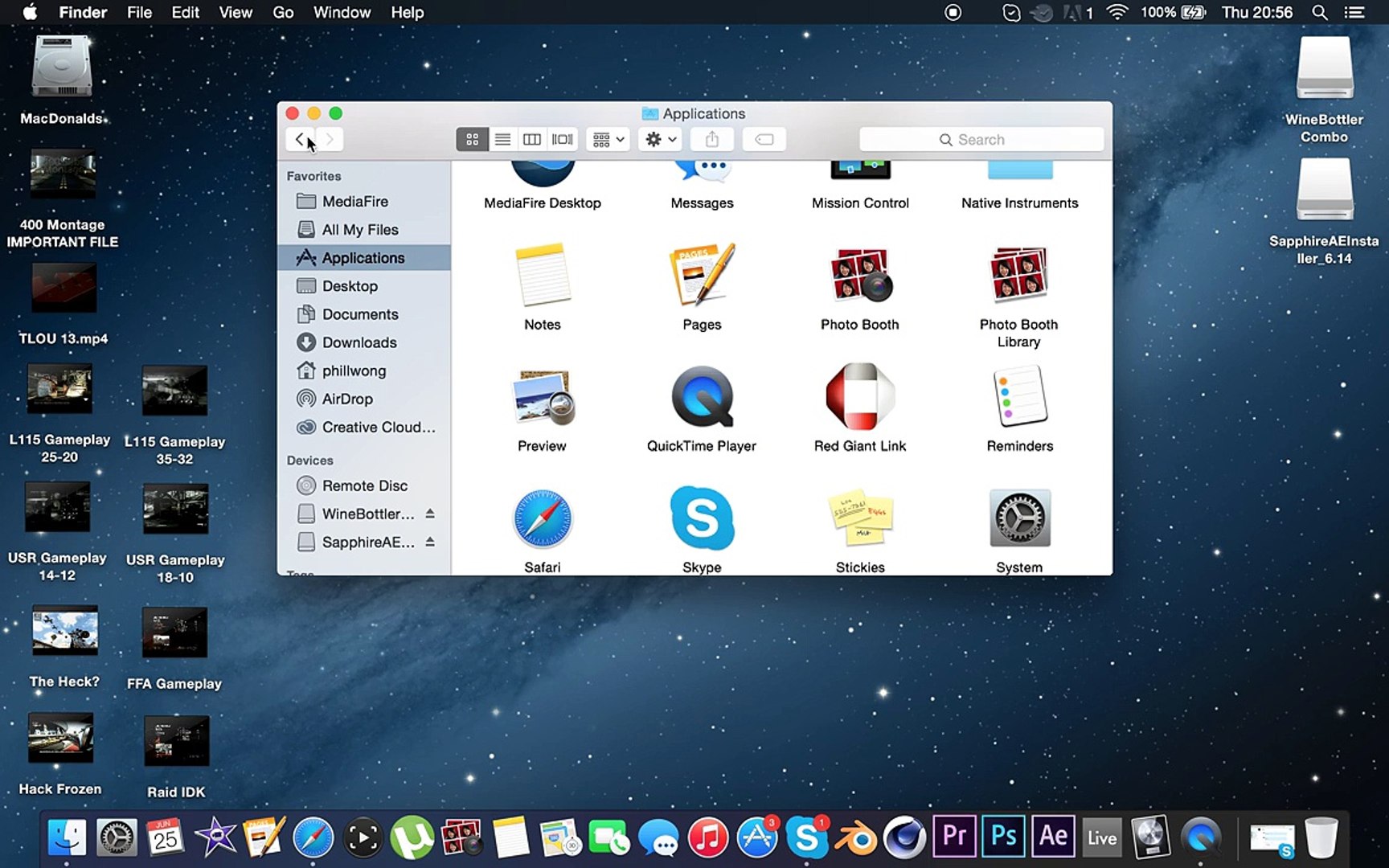This screenshot has width=1389, height=868.
Task: Click the Finder Search field
Action: click(x=981, y=140)
